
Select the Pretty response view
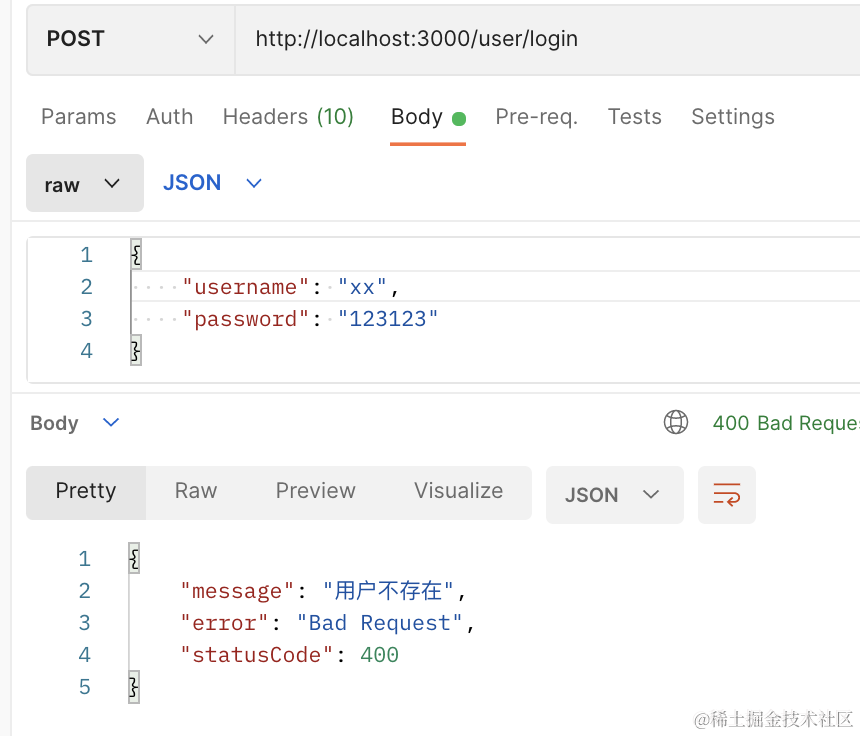pos(86,491)
